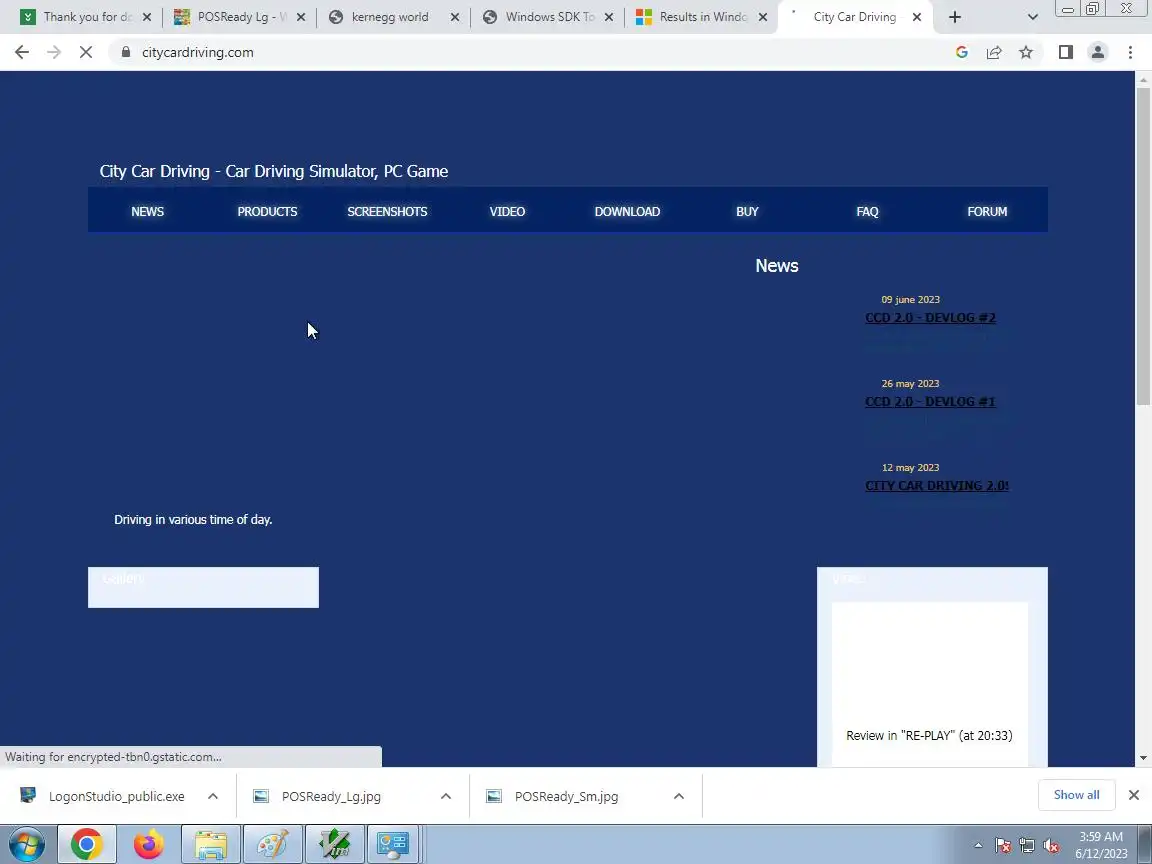Close the City Car Driving tab
This screenshot has width=1152, height=864.
click(917, 17)
